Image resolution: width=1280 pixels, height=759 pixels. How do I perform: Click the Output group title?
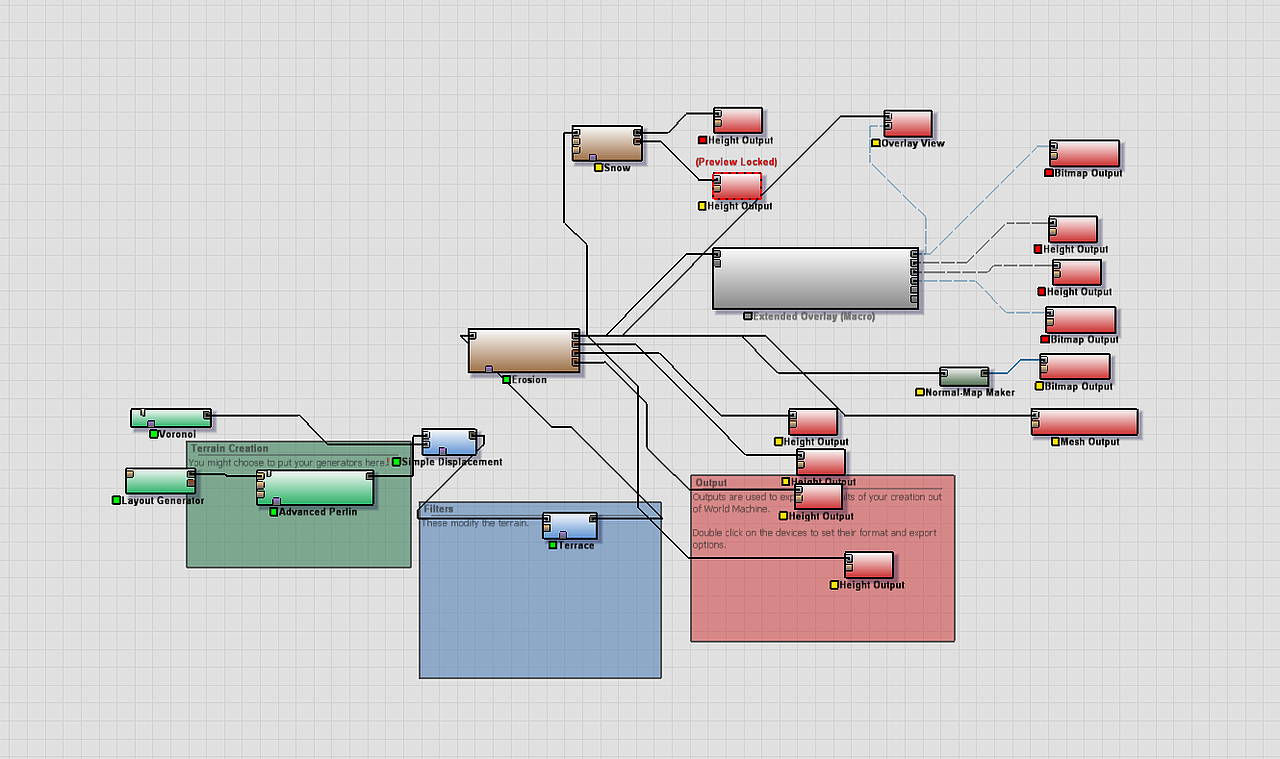click(711, 482)
